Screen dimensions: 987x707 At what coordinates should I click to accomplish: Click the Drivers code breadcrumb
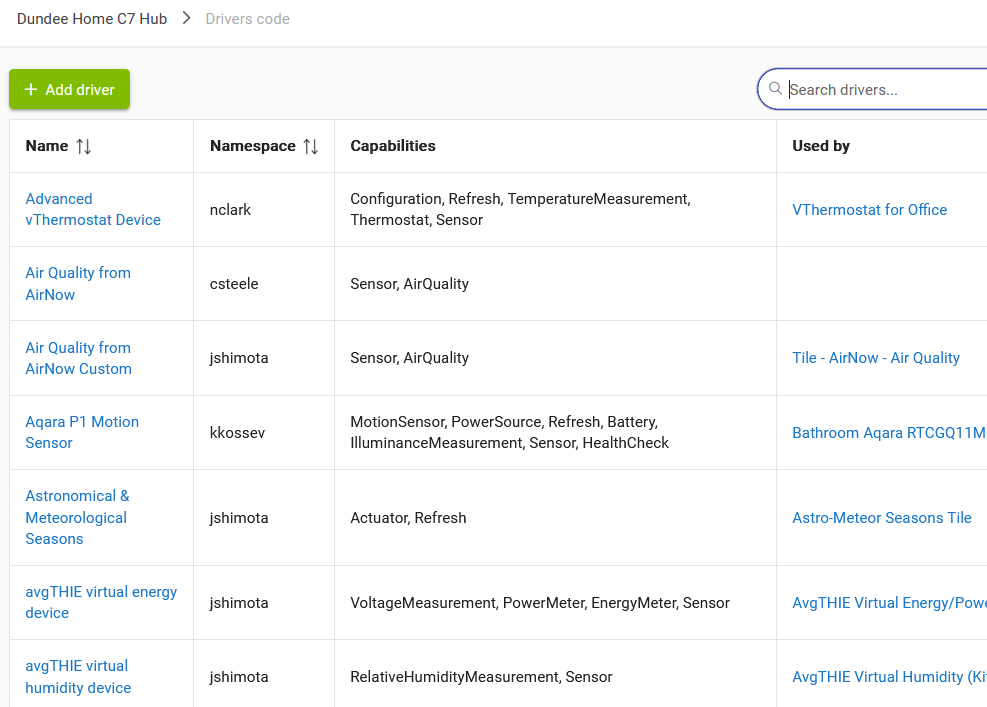(x=247, y=19)
